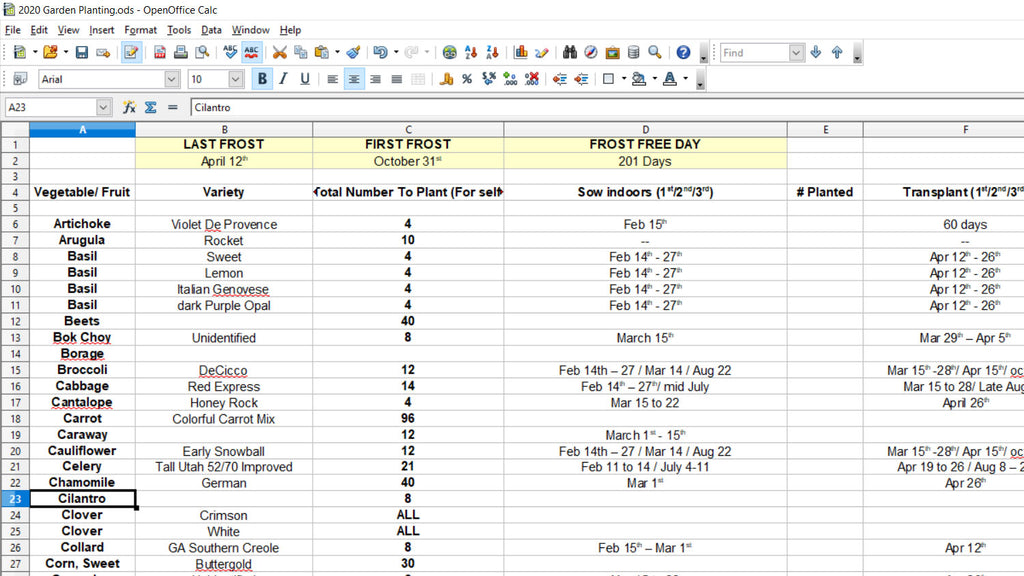Select row 23 header
Screen dimensions: 1024x576
tap(15, 499)
